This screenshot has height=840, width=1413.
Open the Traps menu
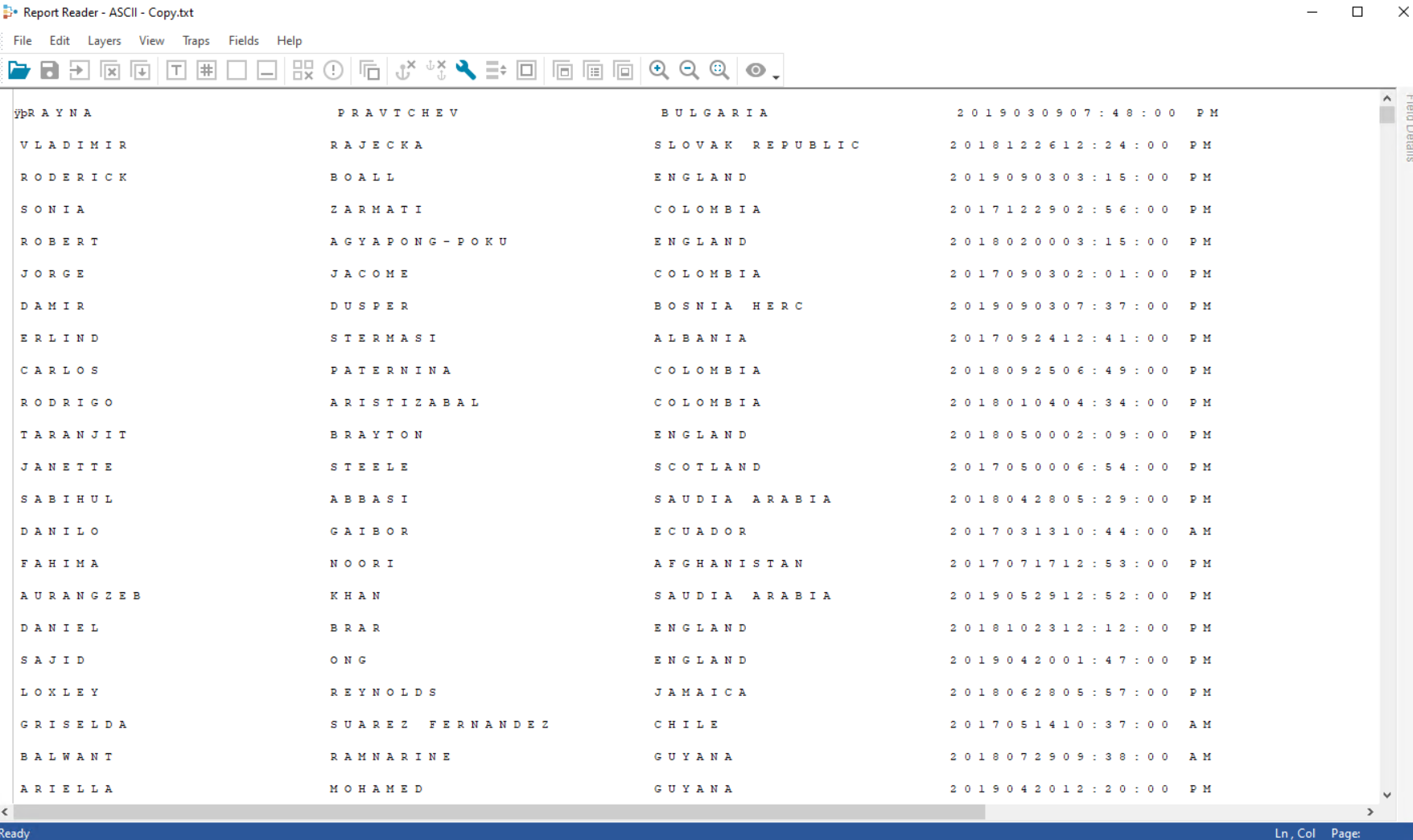(196, 40)
